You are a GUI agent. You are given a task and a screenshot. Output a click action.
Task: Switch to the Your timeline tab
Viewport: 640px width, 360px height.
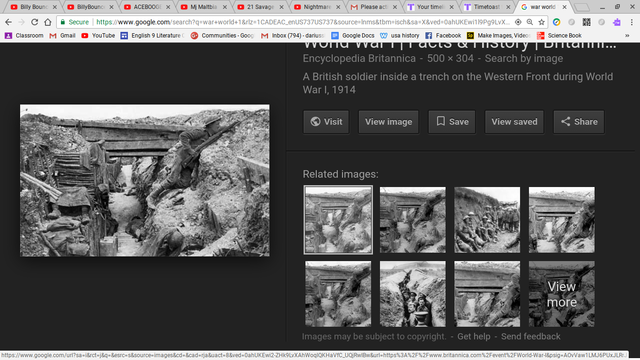(x=429, y=7)
